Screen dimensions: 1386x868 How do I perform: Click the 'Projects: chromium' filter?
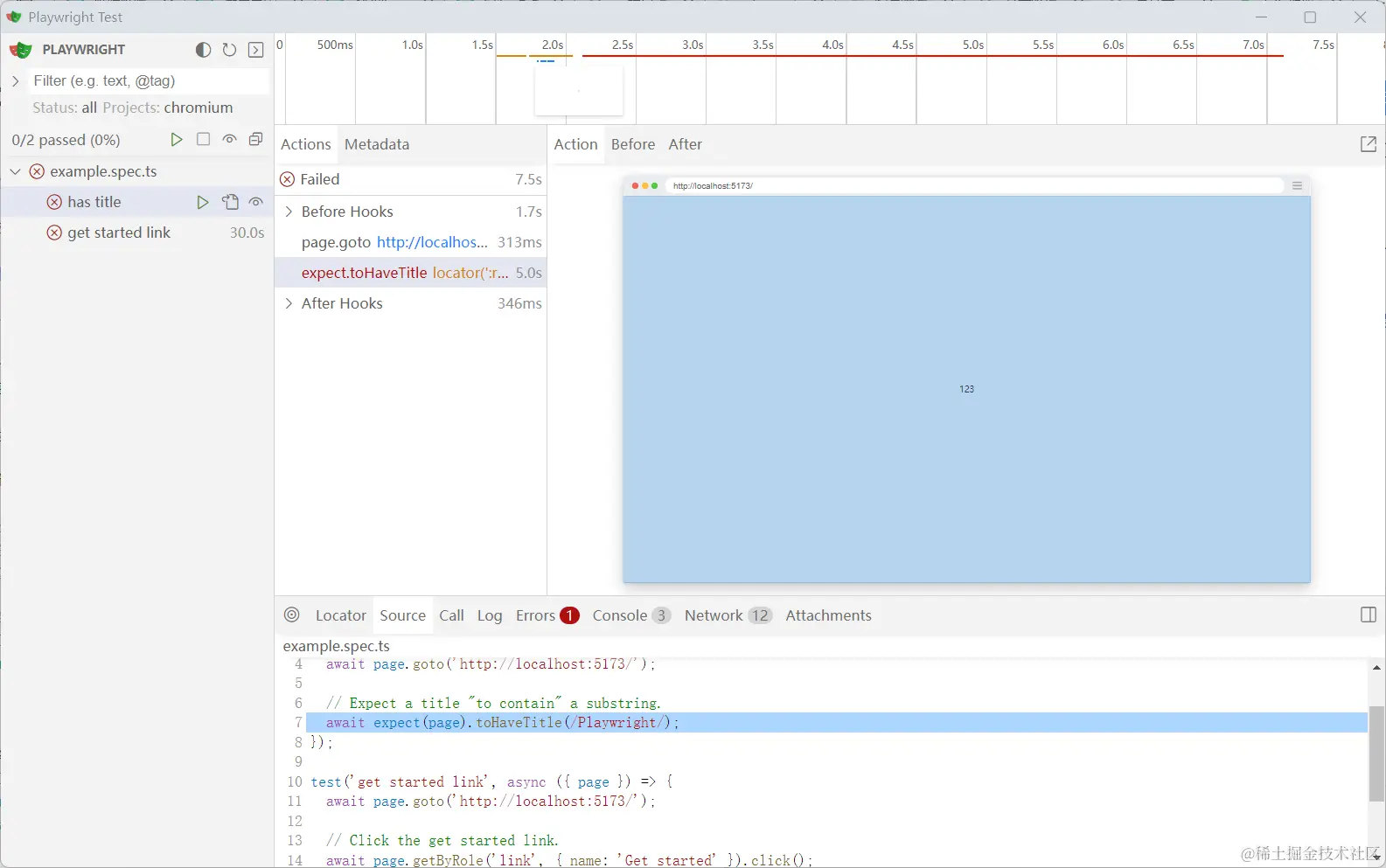coord(168,108)
